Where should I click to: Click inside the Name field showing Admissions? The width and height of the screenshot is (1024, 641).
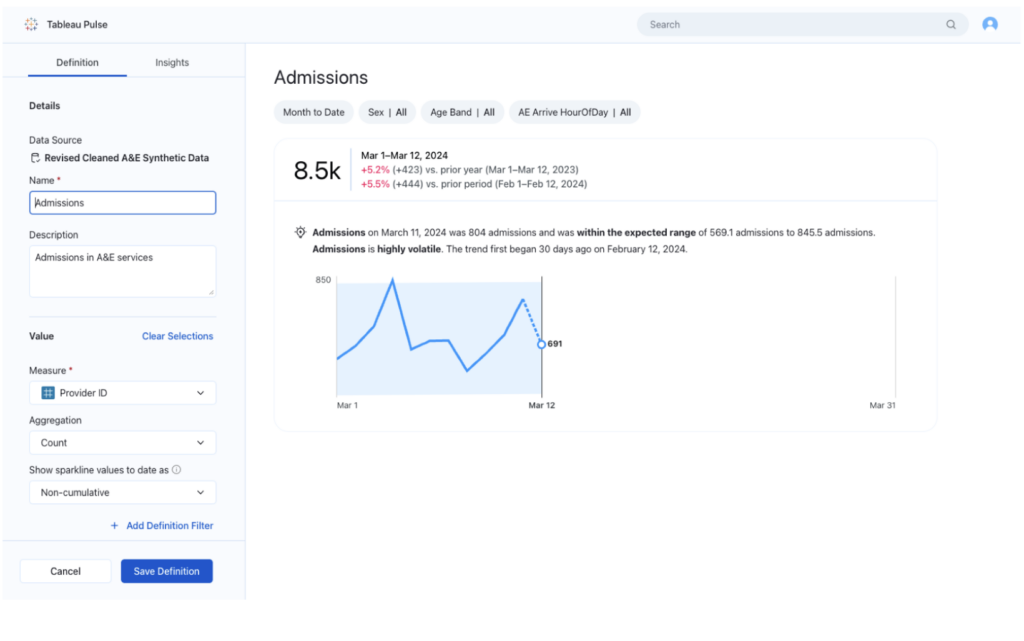point(122,202)
